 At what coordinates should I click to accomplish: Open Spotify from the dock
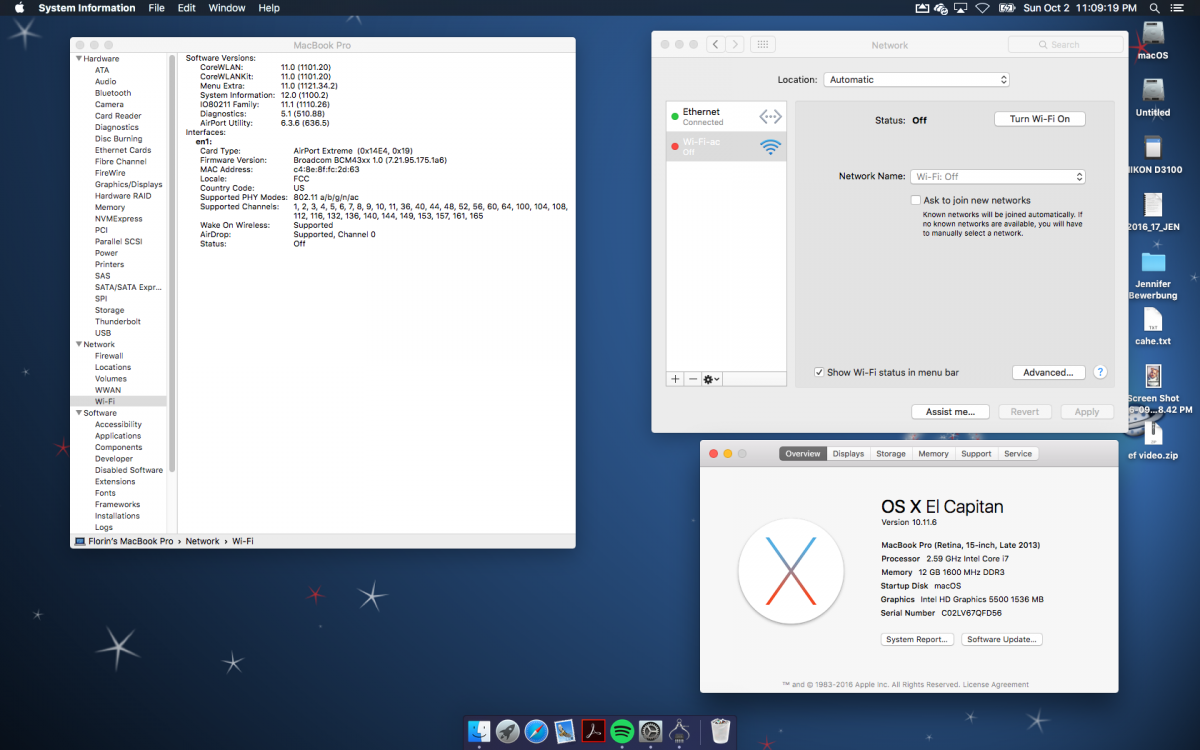(622, 731)
